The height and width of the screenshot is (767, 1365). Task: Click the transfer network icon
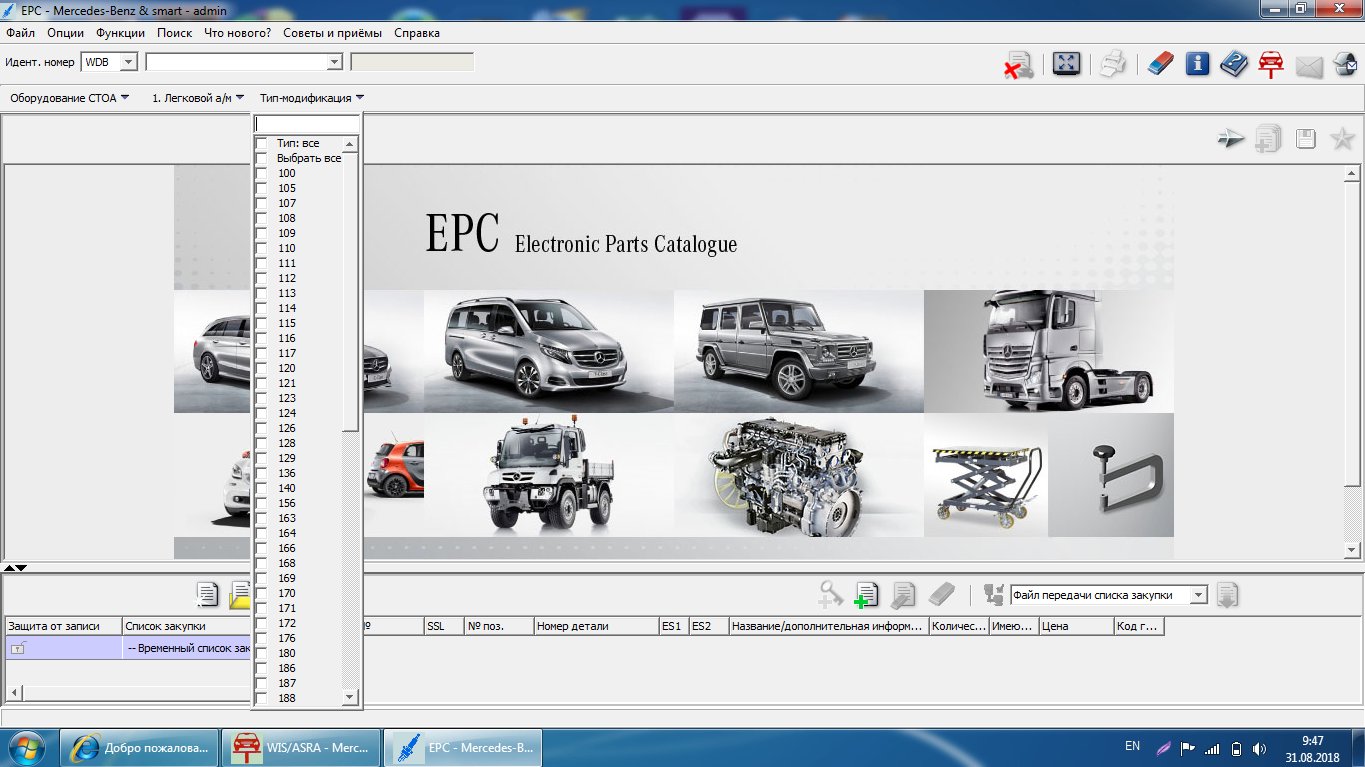(x=993, y=595)
